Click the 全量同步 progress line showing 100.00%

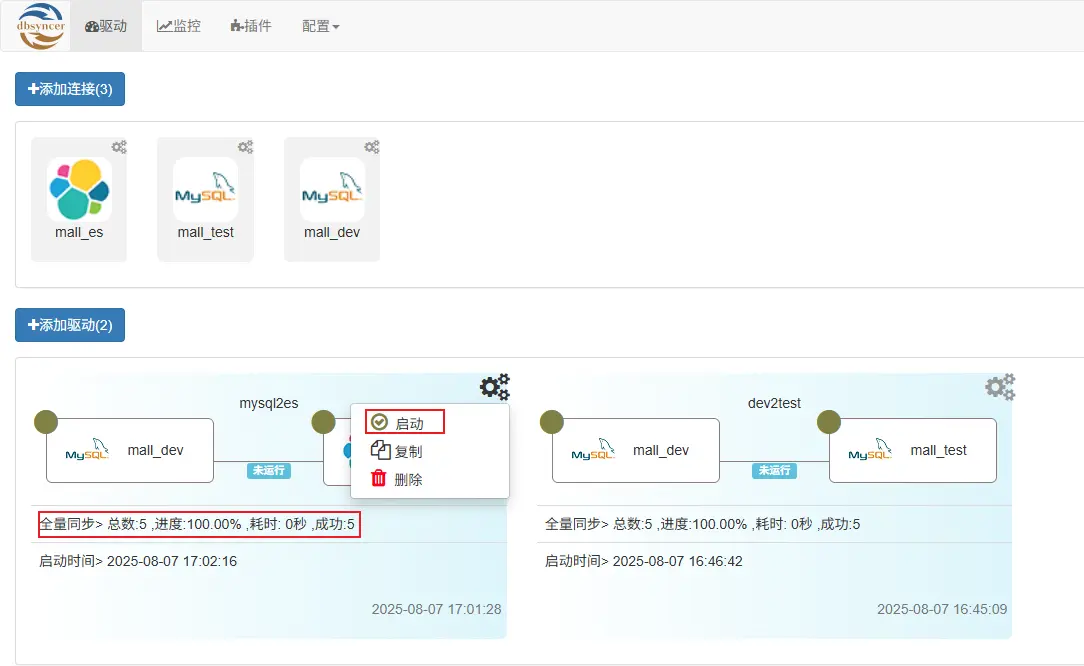pyautogui.click(x=200, y=523)
